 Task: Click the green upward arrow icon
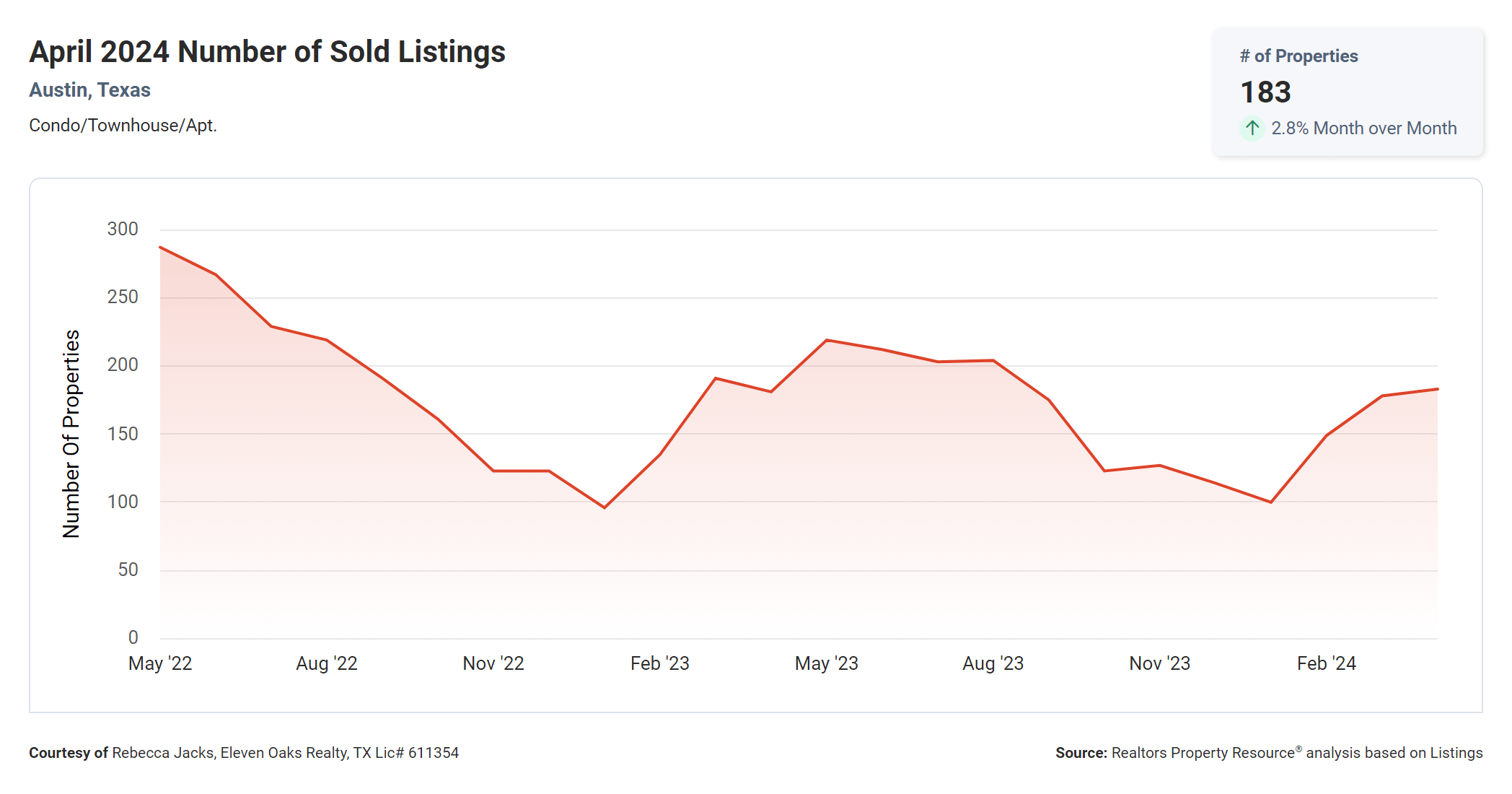click(x=1252, y=128)
